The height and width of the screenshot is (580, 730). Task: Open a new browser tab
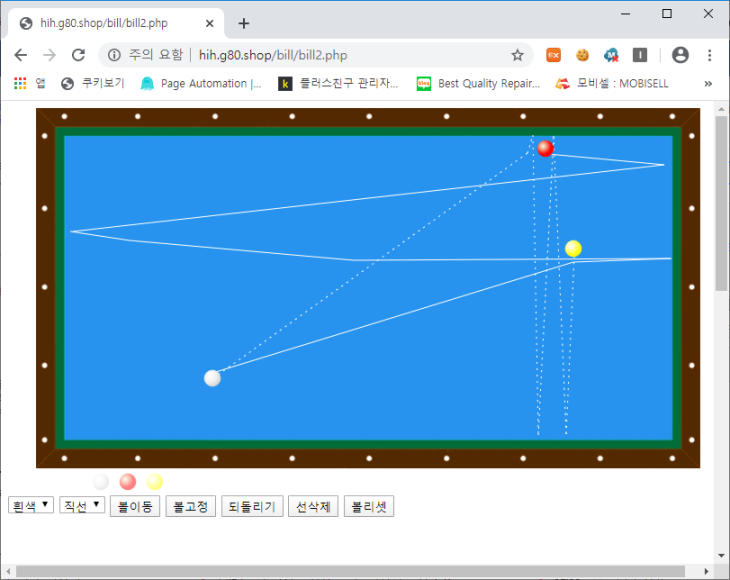coord(244,23)
